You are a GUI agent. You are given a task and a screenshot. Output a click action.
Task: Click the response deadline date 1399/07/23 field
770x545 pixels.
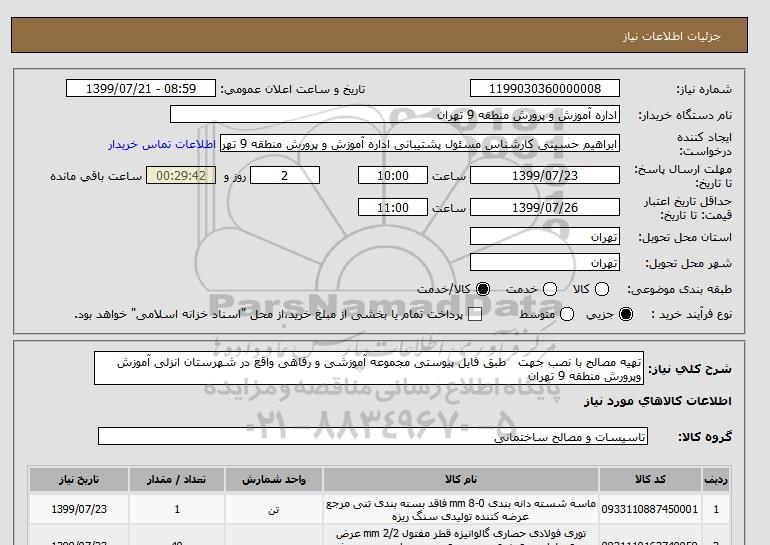(545, 175)
